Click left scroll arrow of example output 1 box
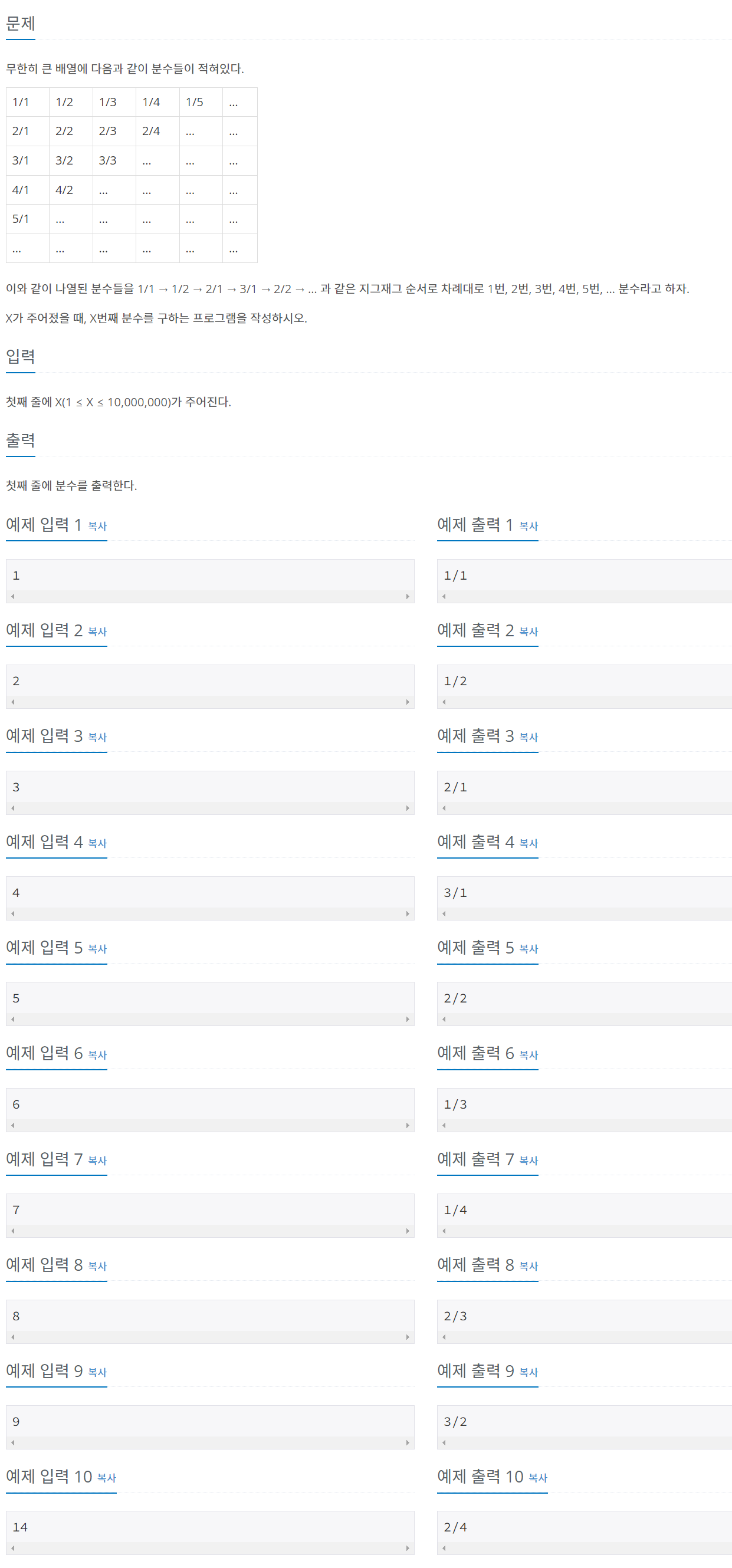This screenshot has width=732, height=1568. pos(444,597)
